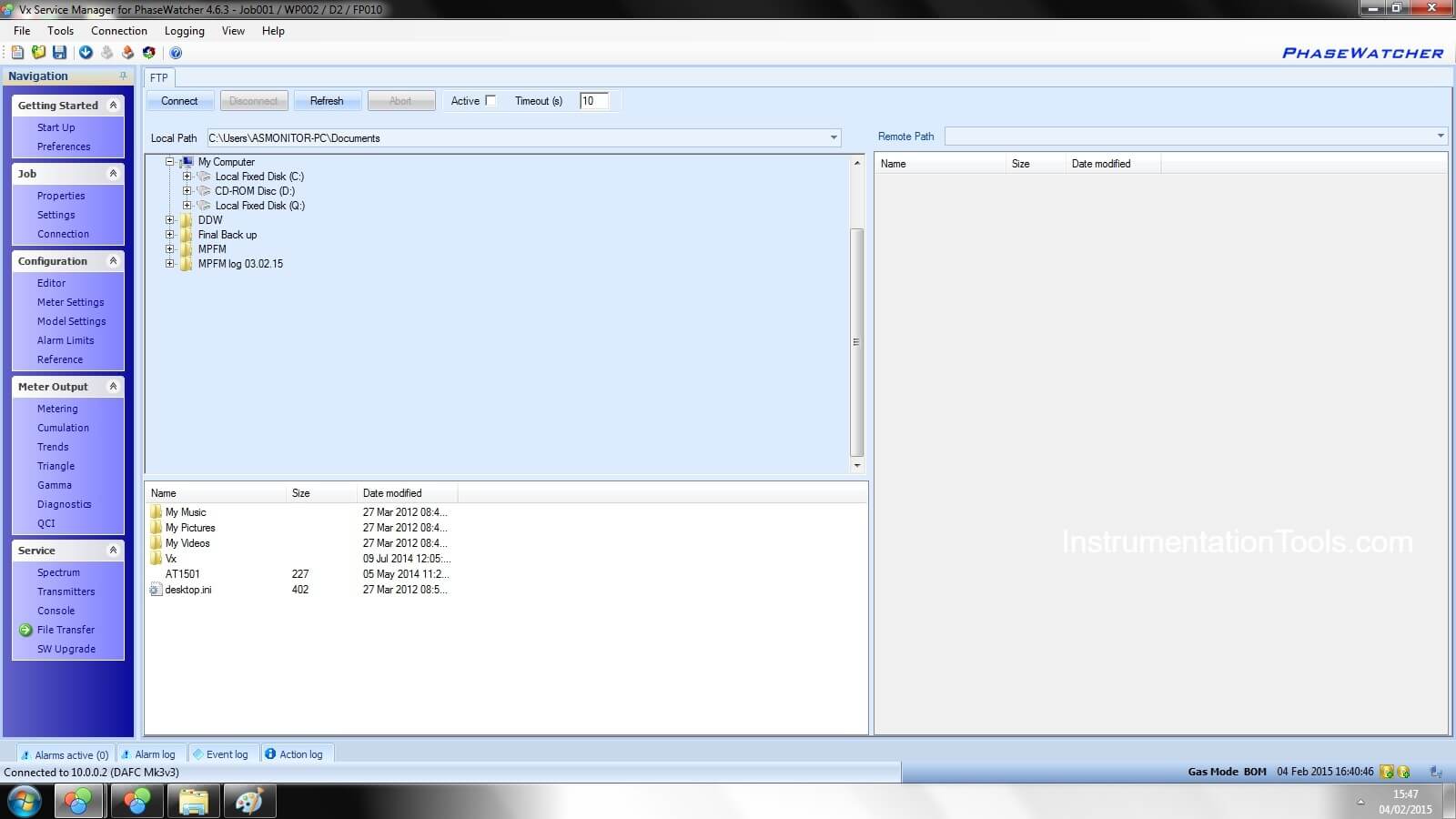Open the View menu

(234, 31)
